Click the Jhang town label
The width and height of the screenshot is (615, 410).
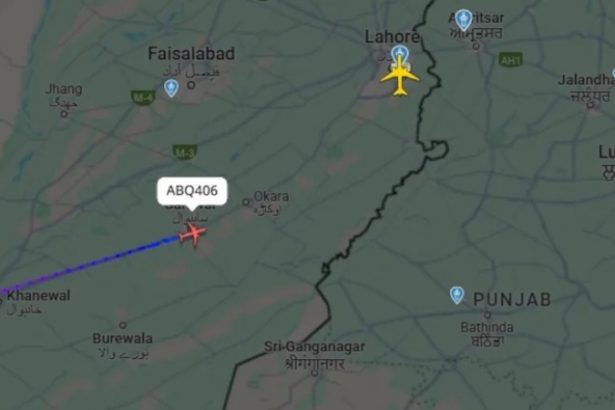point(64,89)
